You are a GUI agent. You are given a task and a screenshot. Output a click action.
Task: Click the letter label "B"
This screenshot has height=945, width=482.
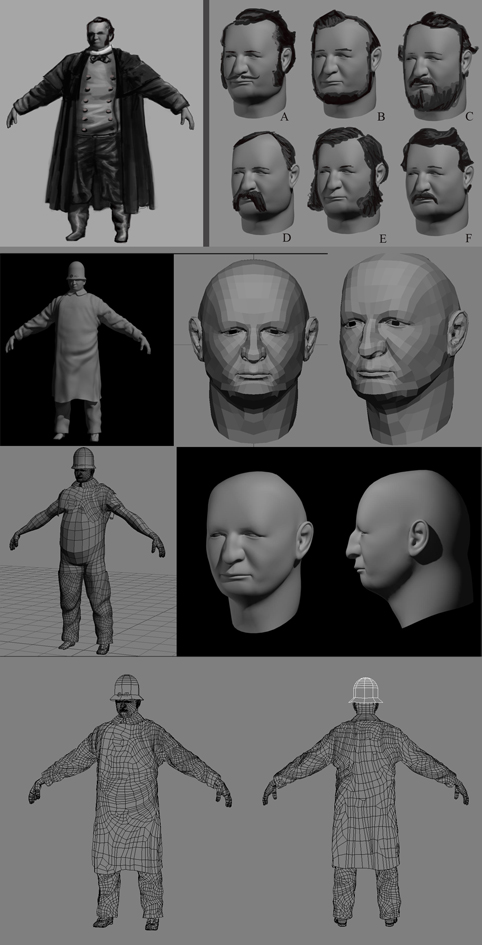[x=381, y=117]
